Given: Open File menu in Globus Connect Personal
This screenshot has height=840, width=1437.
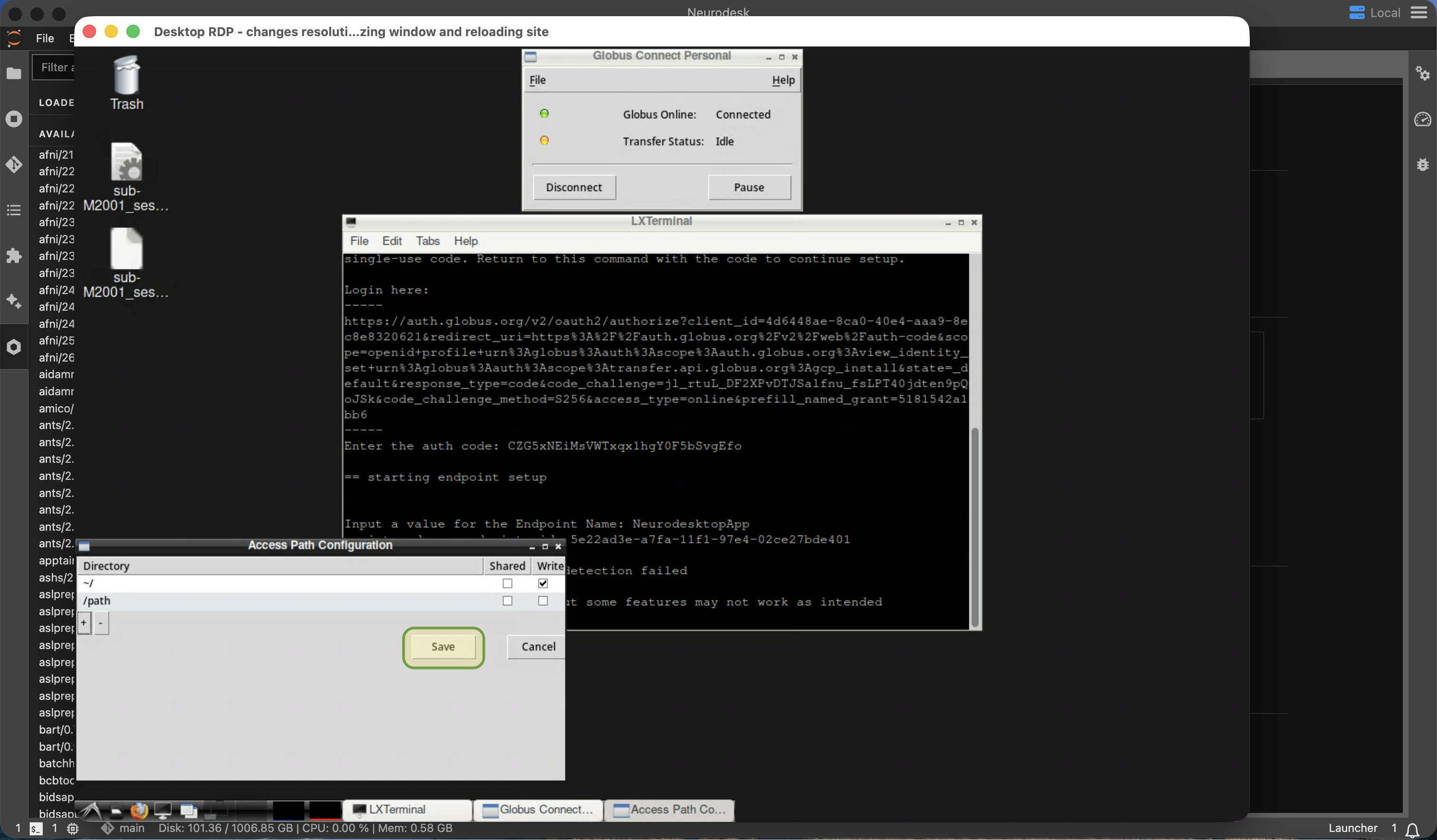Looking at the screenshot, I should [537, 80].
